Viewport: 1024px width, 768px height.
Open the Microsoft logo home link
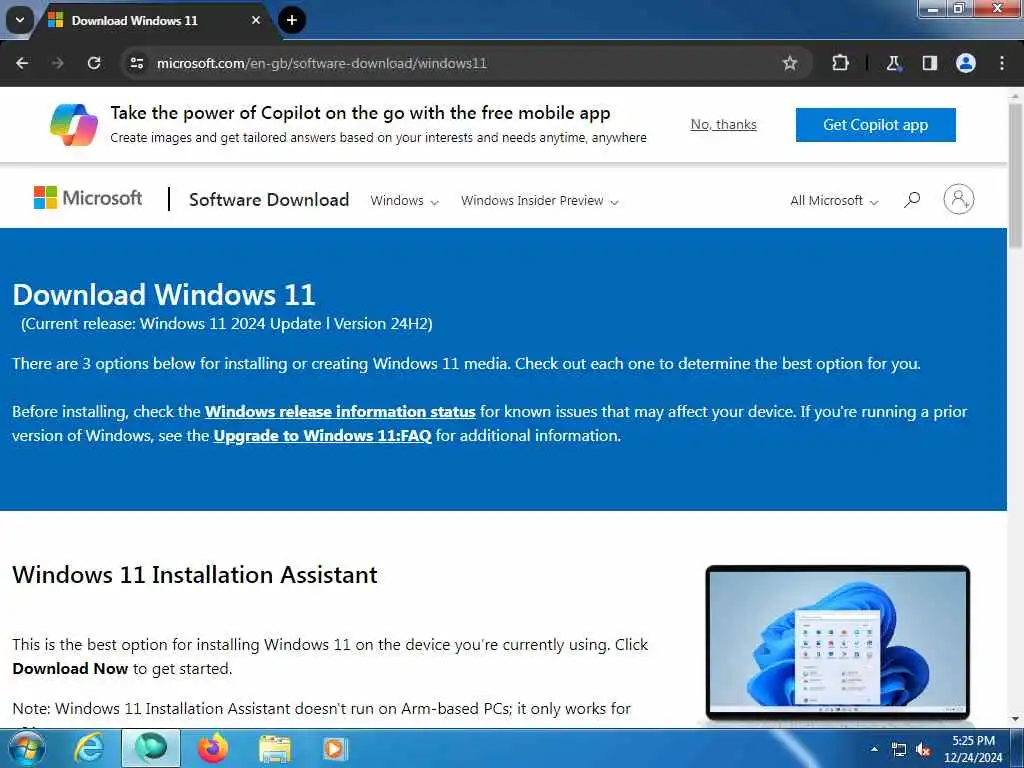pos(88,197)
